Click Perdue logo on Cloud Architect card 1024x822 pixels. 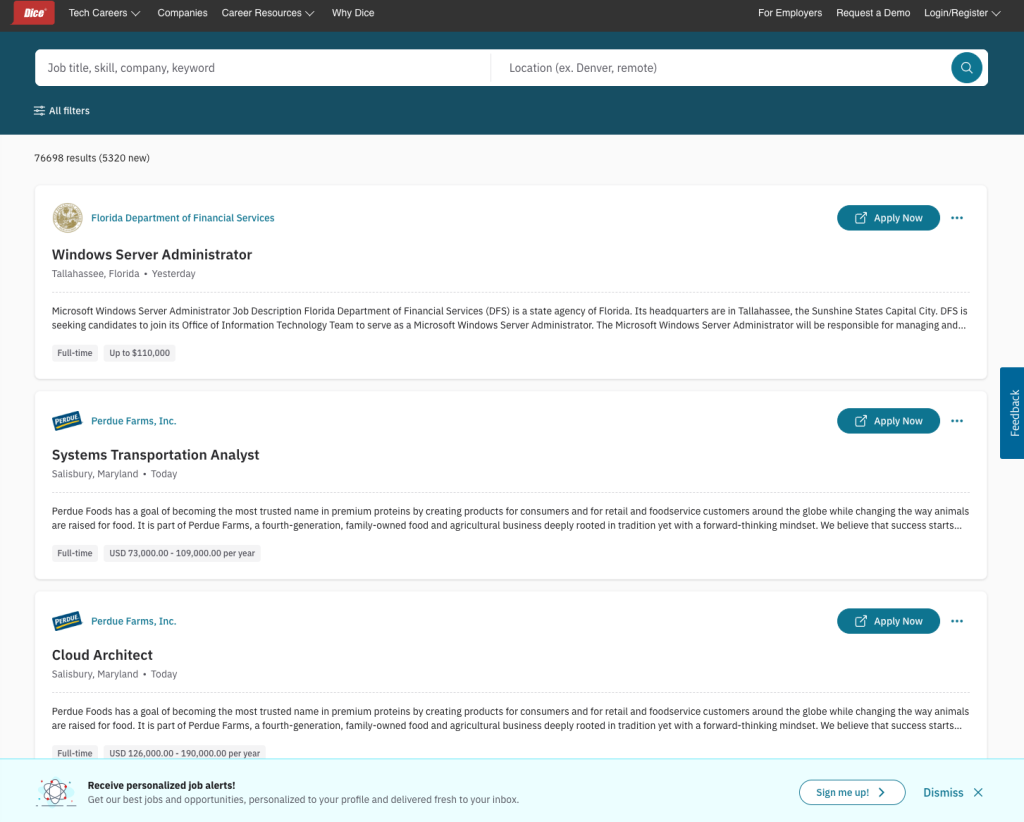pyautogui.click(x=67, y=622)
